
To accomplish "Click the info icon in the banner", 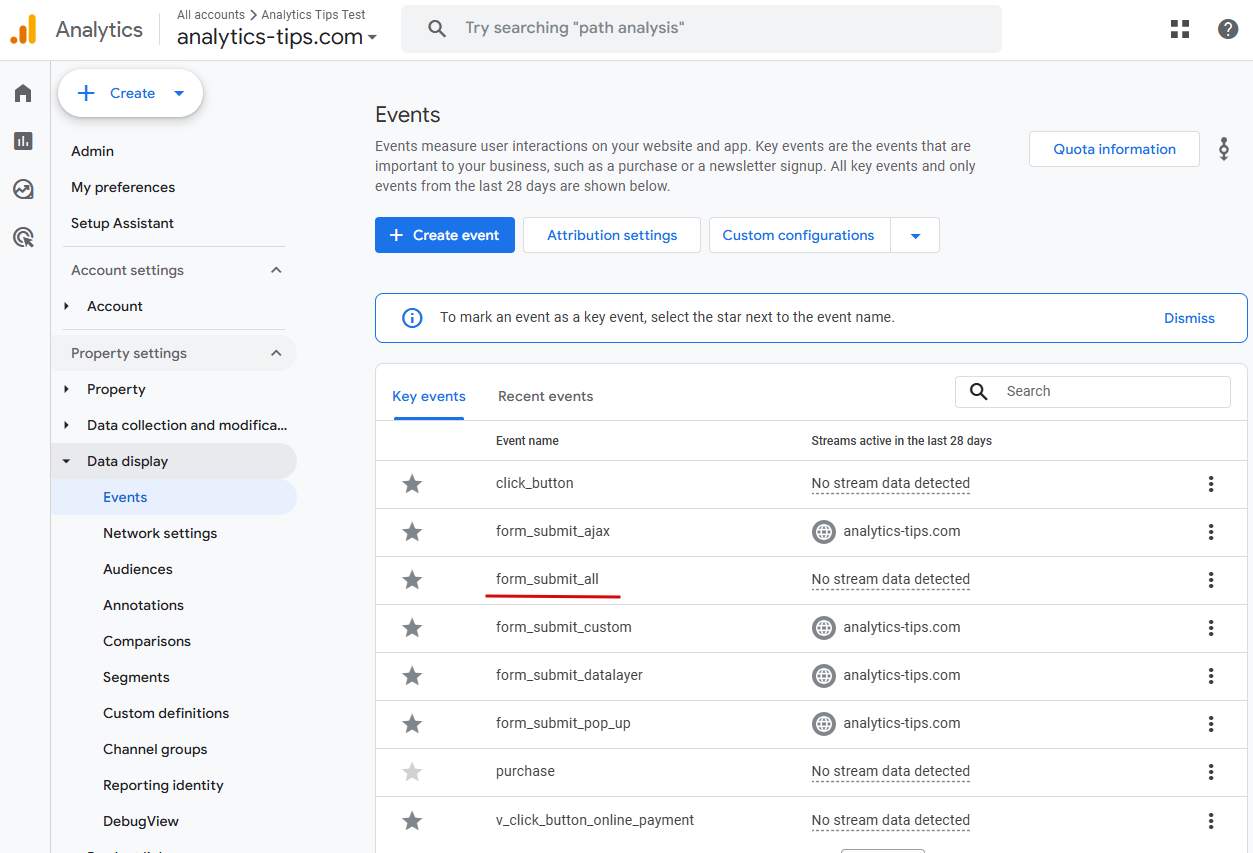I will click(412, 318).
